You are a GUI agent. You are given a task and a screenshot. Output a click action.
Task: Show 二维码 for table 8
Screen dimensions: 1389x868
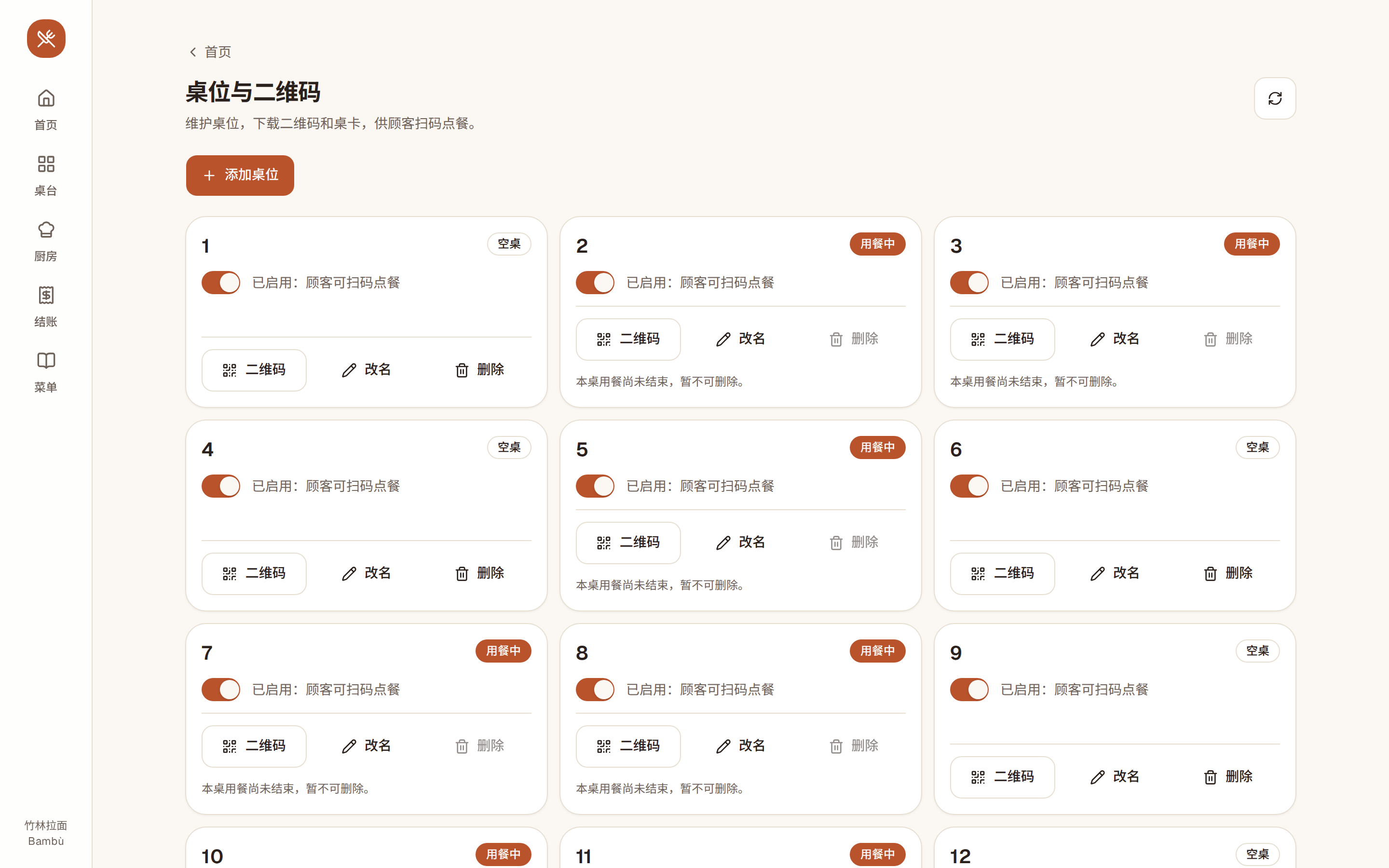click(628, 746)
